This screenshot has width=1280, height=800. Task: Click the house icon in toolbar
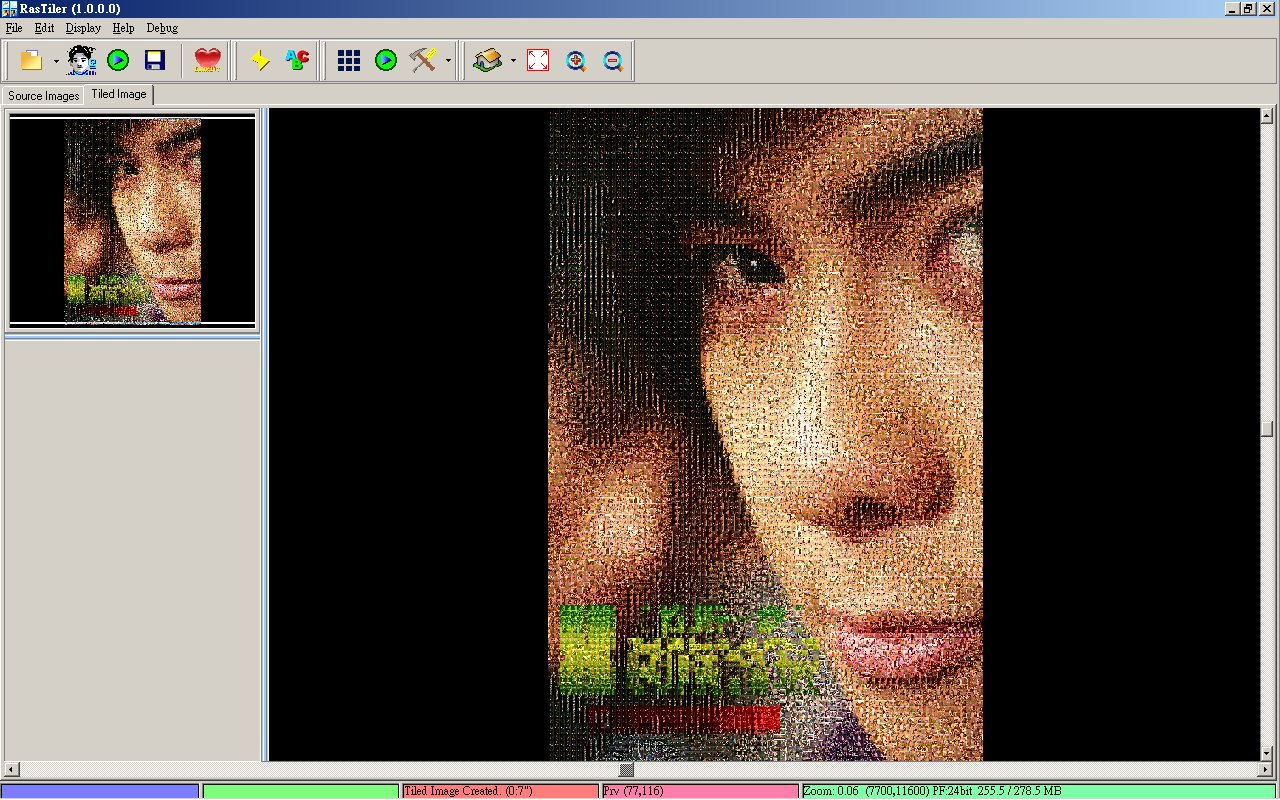tap(487, 60)
